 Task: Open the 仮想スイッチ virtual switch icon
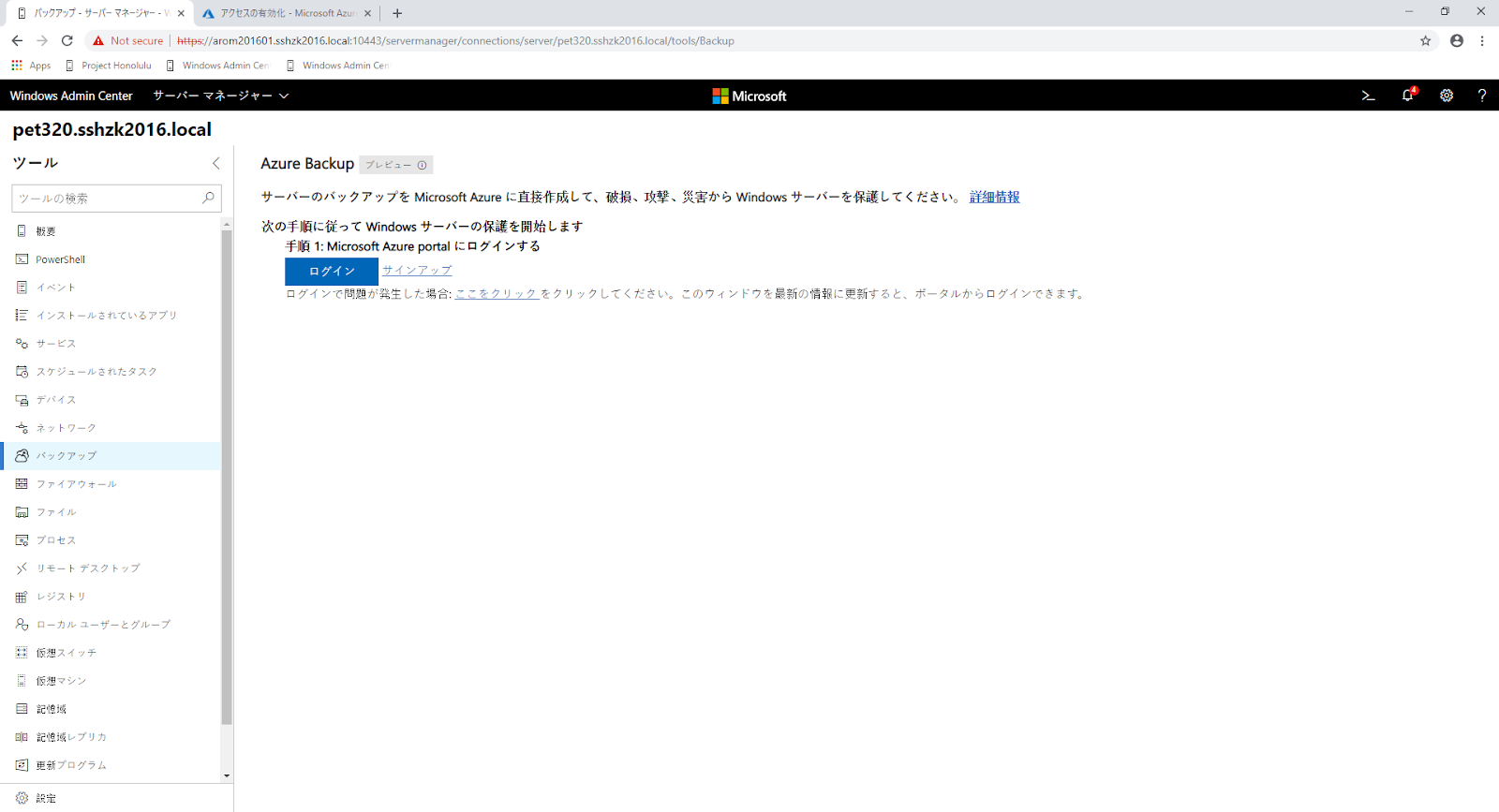(22, 653)
